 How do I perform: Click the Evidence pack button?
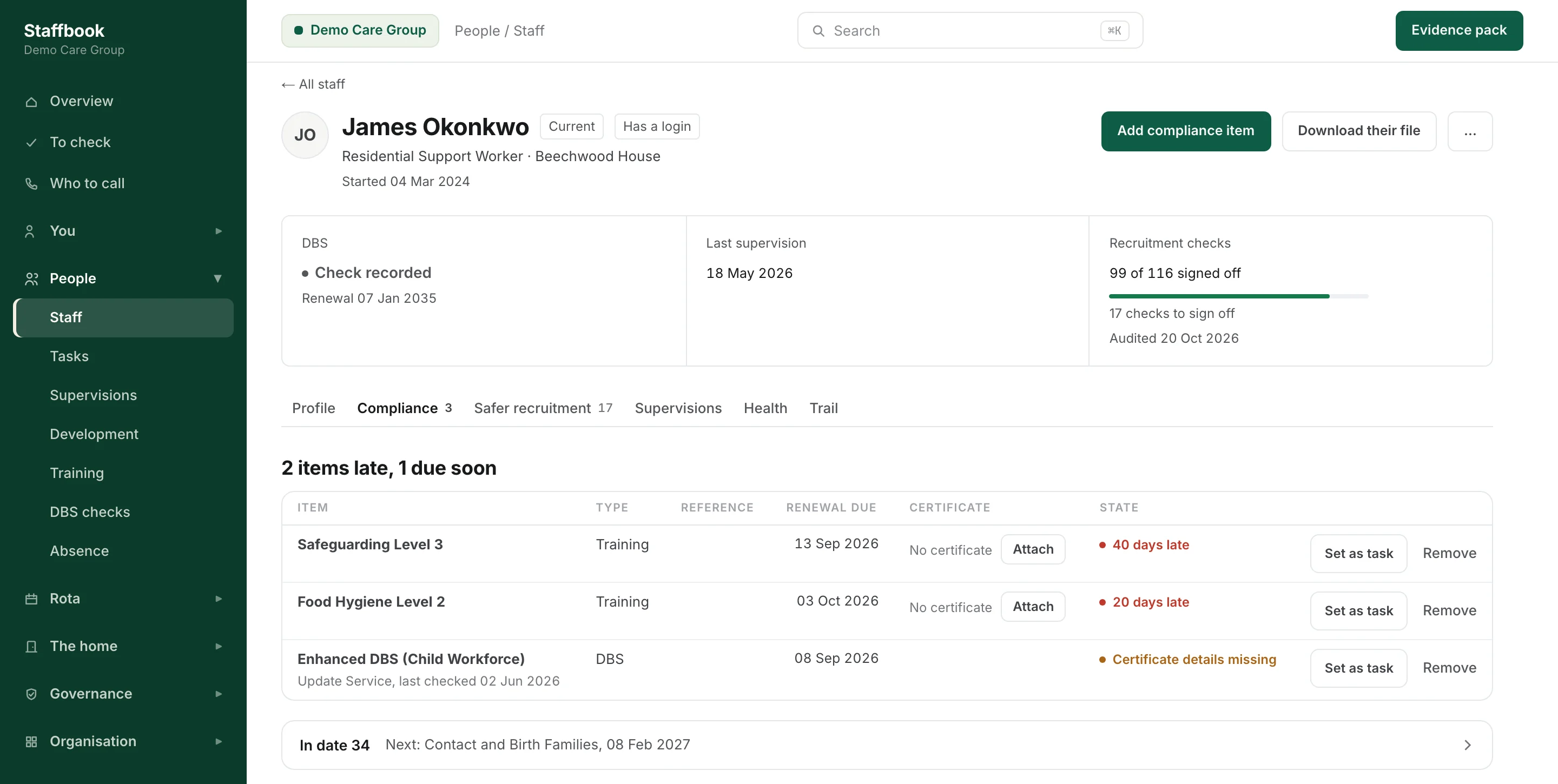(1459, 30)
